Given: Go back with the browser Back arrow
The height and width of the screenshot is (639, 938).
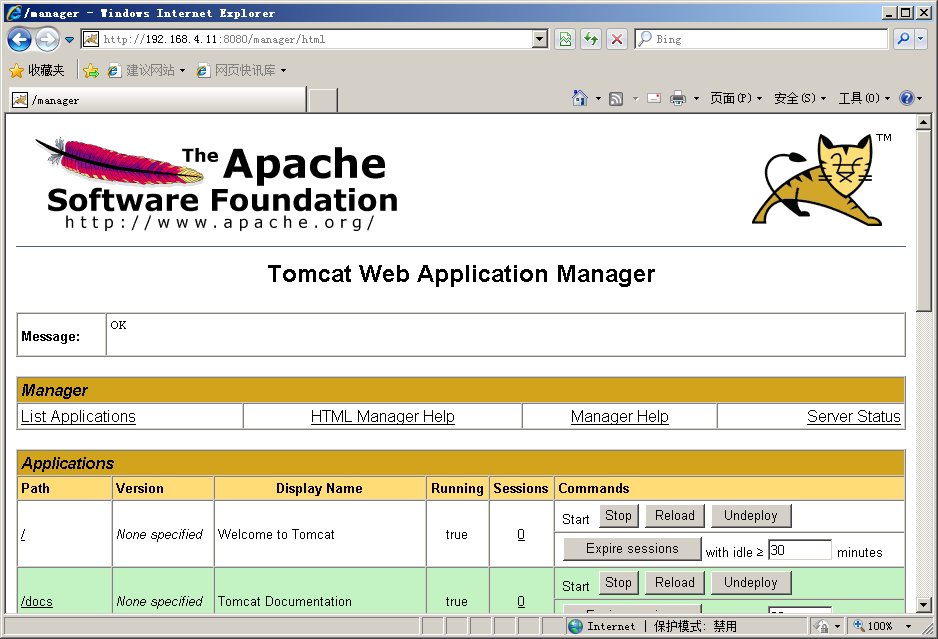Looking at the screenshot, I should point(19,40).
